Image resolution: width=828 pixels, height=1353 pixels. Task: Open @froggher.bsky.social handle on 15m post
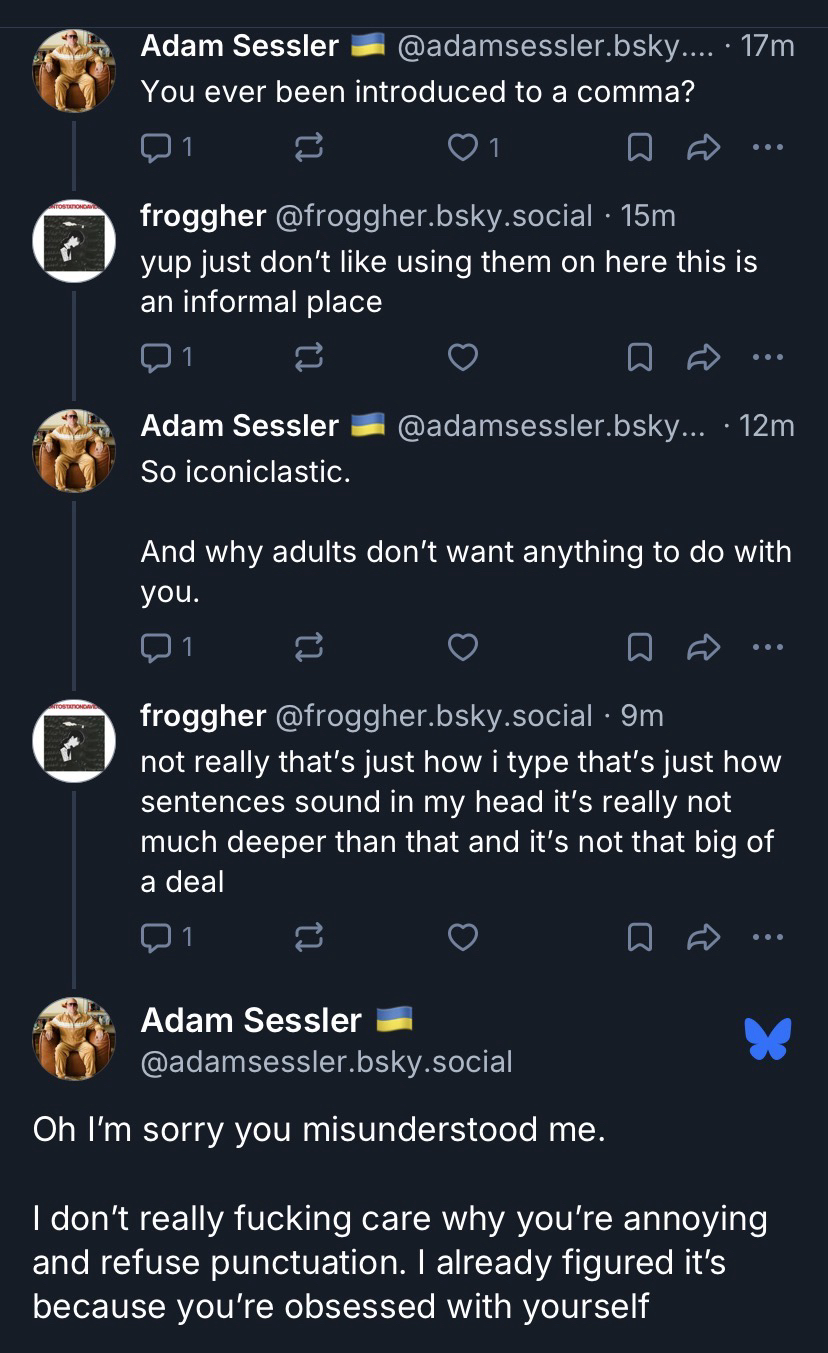(433, 216)
